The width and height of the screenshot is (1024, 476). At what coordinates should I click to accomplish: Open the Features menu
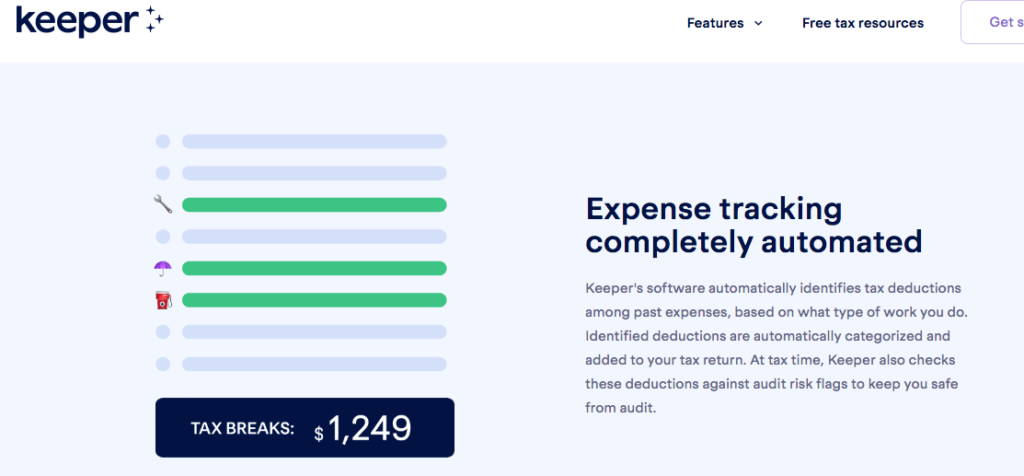coord(724,24)
